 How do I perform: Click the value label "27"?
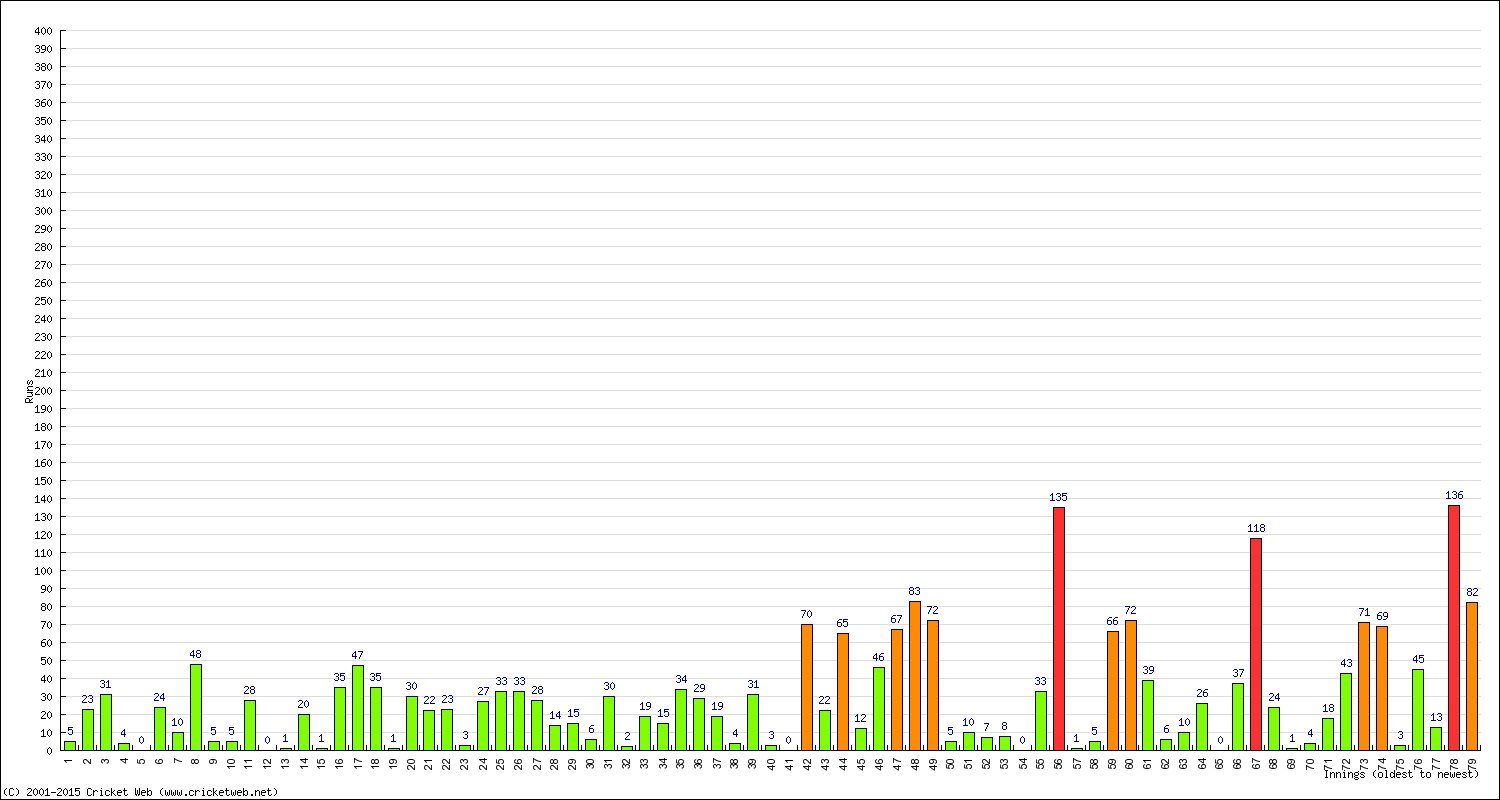[483, 691]
